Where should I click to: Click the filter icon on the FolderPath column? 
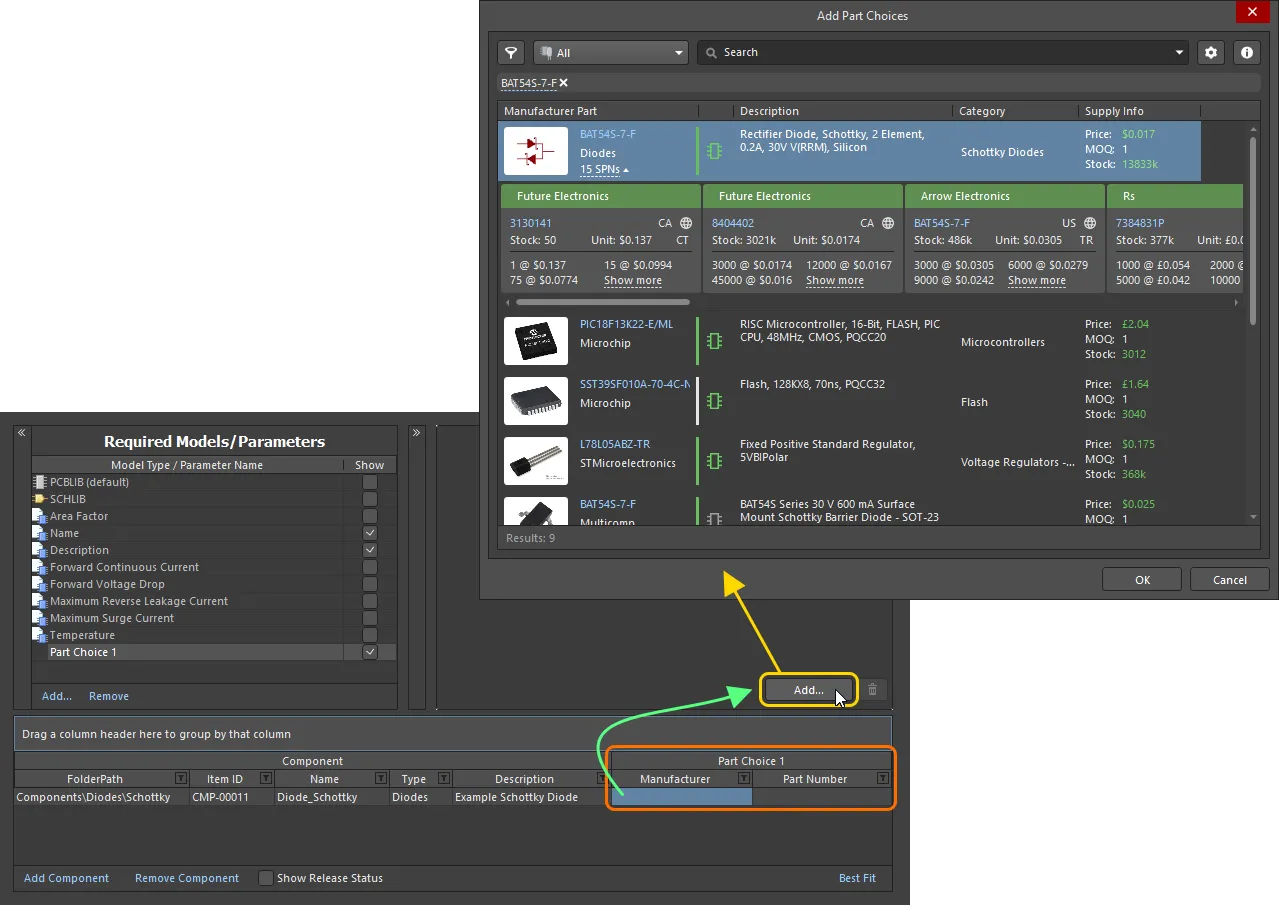click(x=181, y=779)
